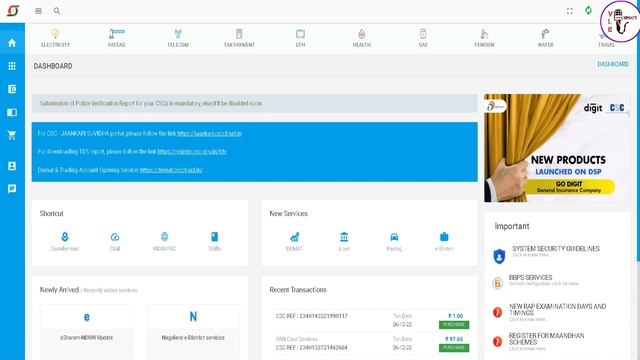Click the police verification notice bar

tap(255, 103)
